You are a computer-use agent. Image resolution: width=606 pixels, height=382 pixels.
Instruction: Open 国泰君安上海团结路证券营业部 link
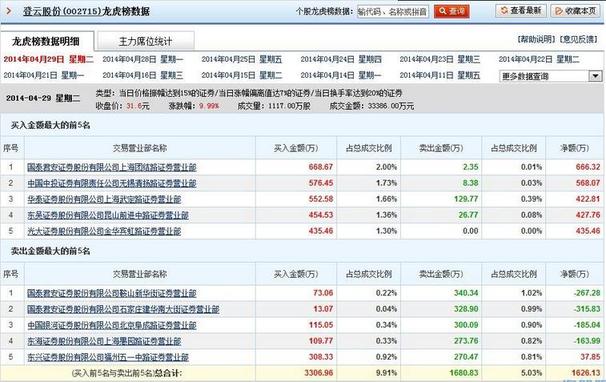pyautogui.click(x=112, y=167)
